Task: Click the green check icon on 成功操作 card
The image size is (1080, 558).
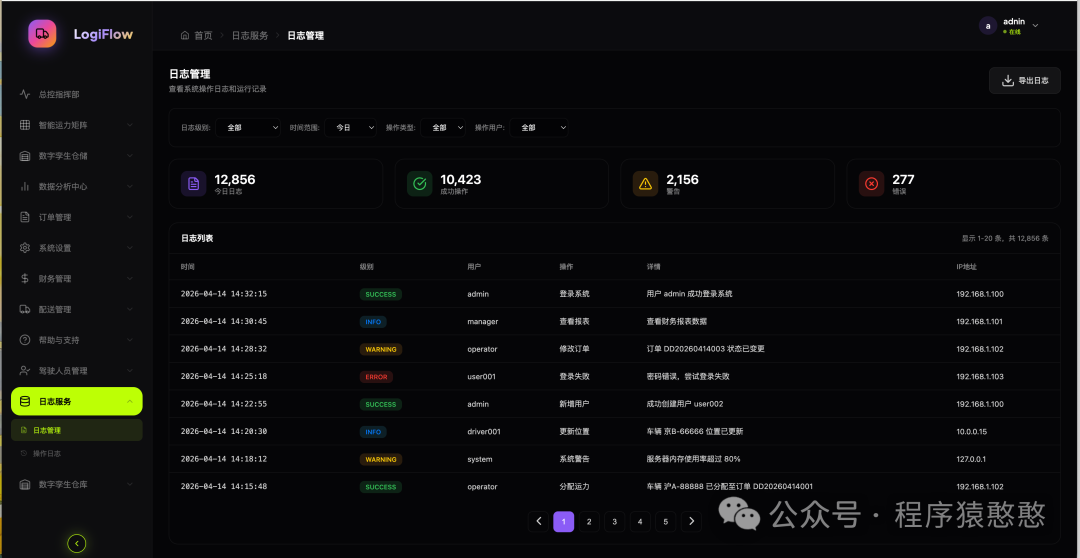Action: pos(419,183)
